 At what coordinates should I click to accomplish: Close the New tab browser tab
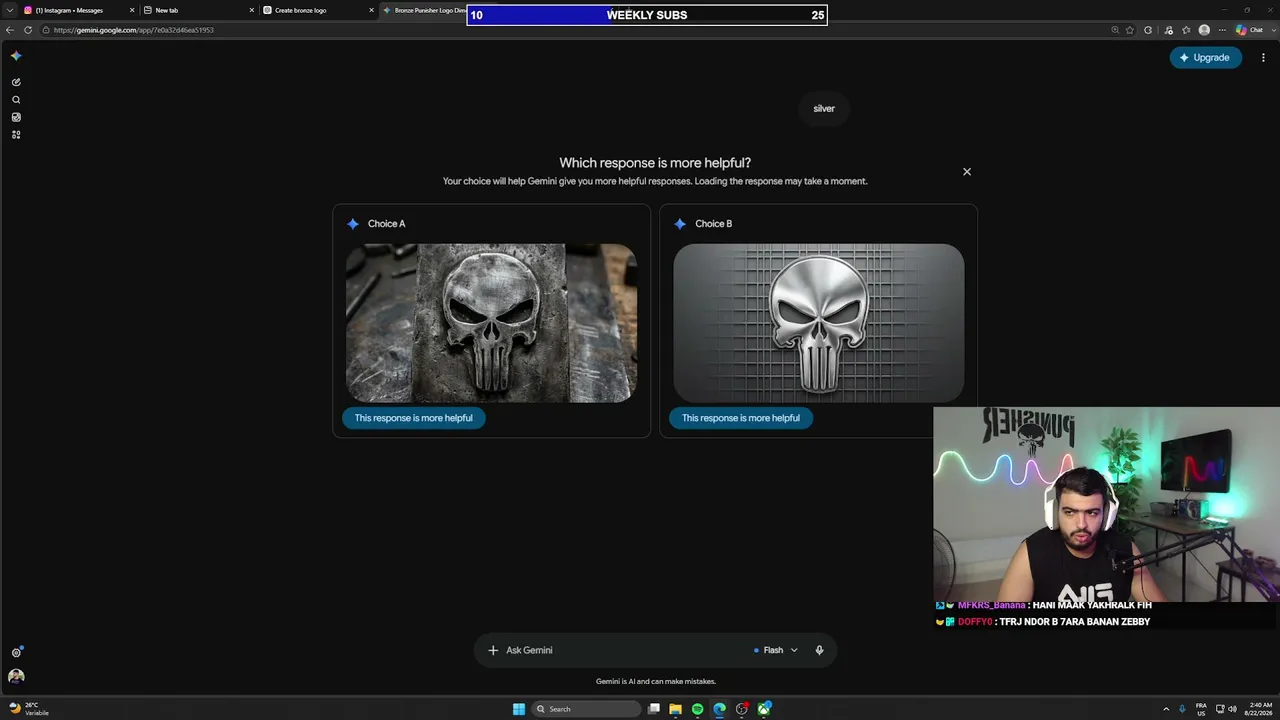(252, 10)
